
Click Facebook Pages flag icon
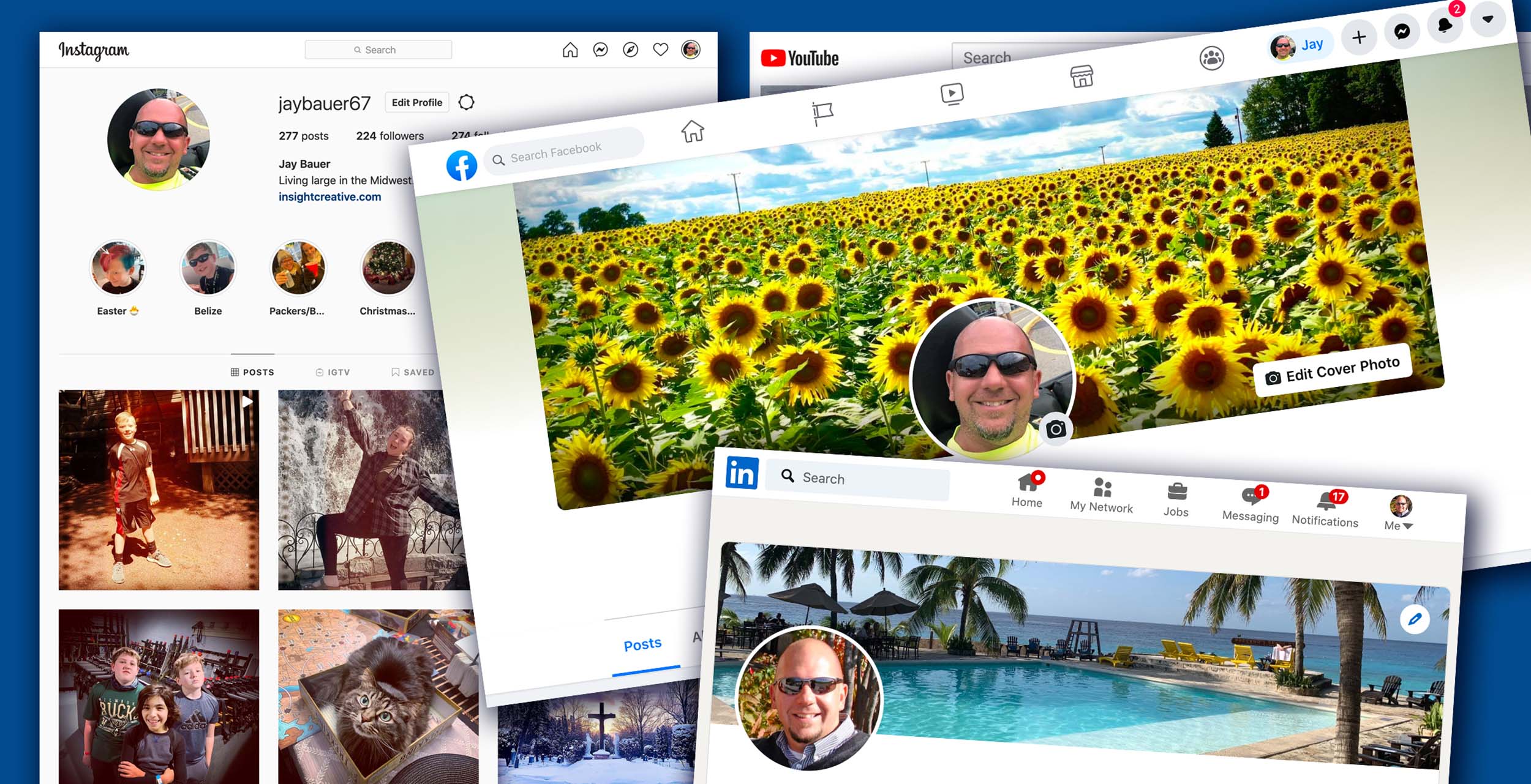822,113
